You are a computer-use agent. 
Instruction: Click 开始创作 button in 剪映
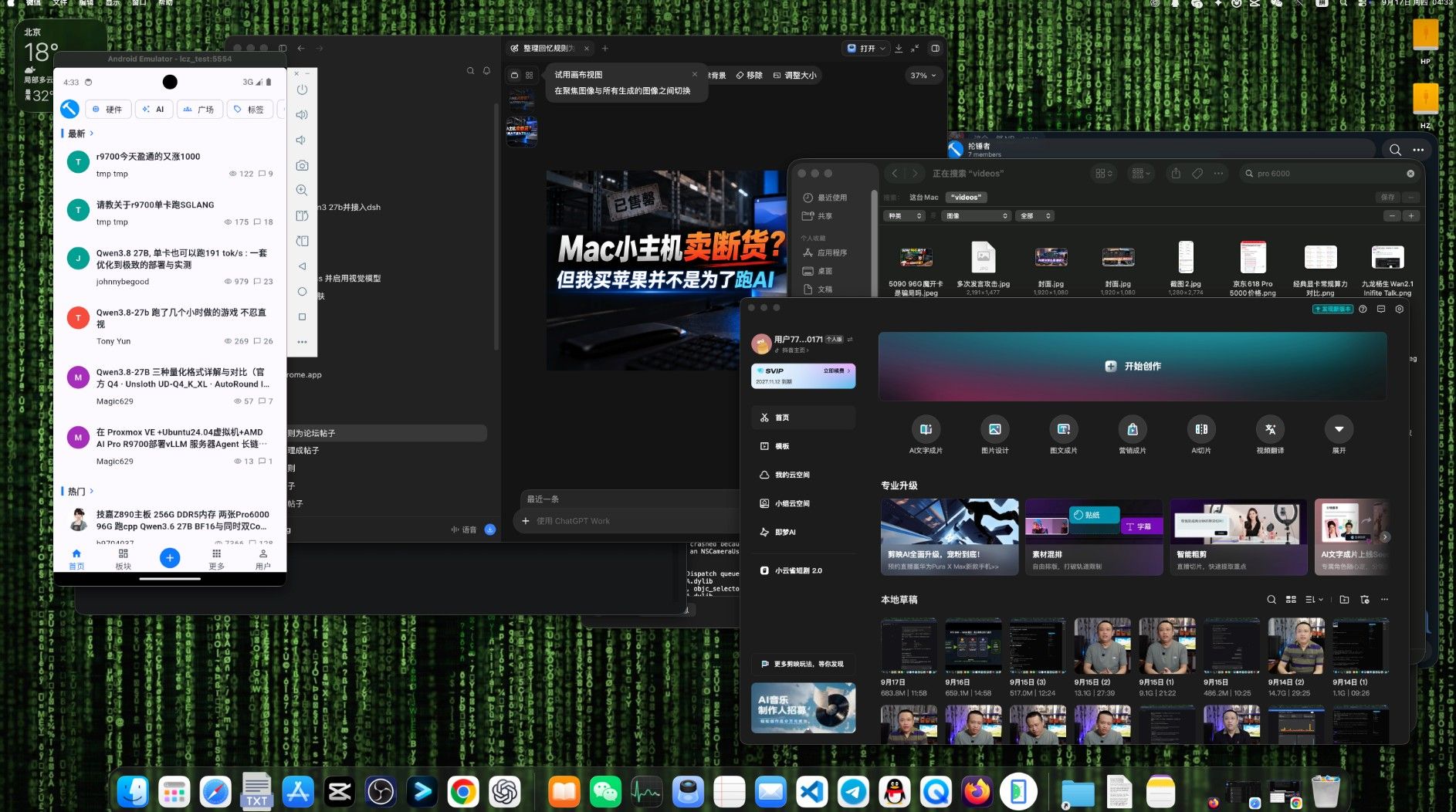1133,367
